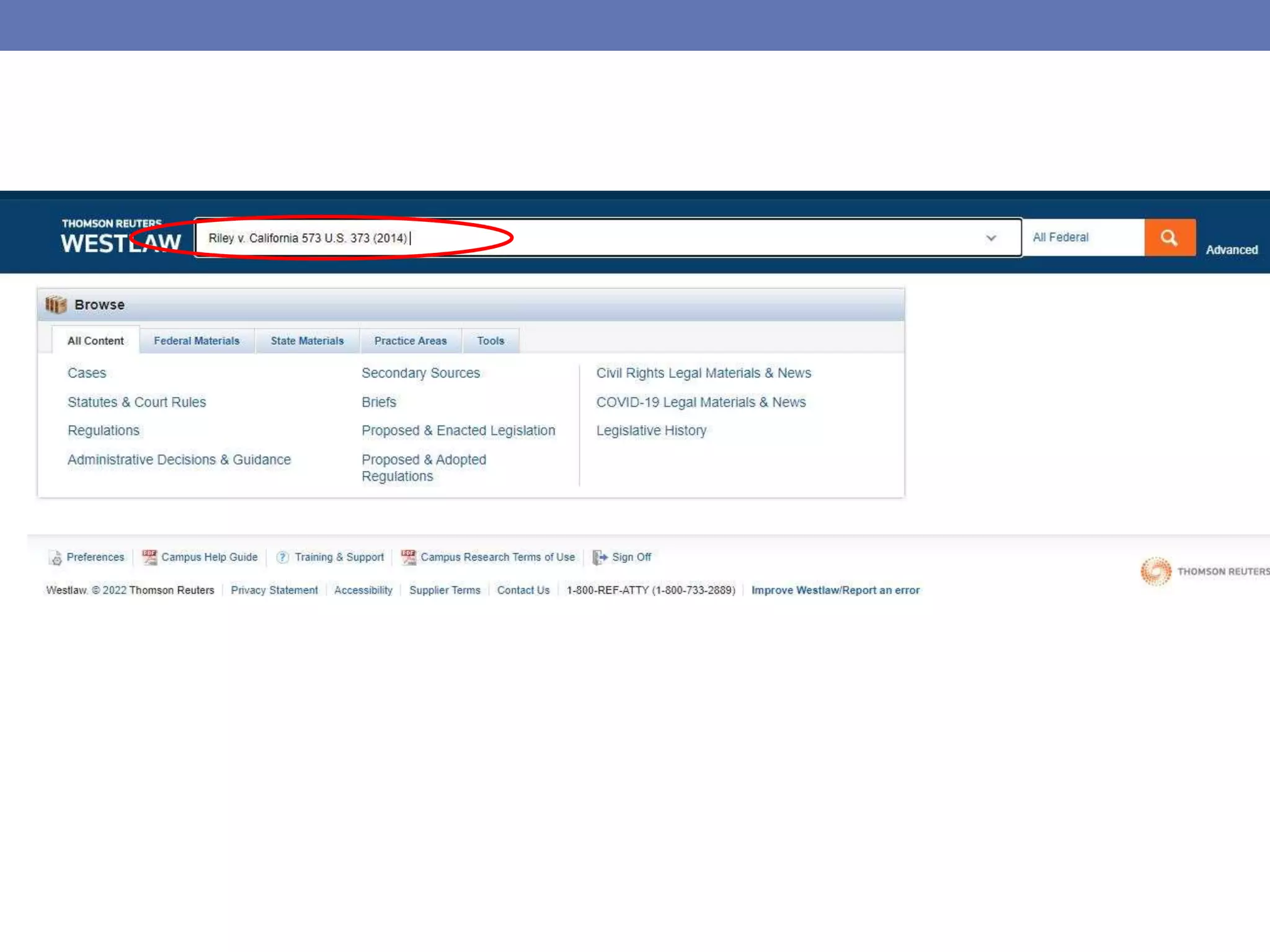
Task: Switch to the Federal Materials tab
Action: pos(197,341)
